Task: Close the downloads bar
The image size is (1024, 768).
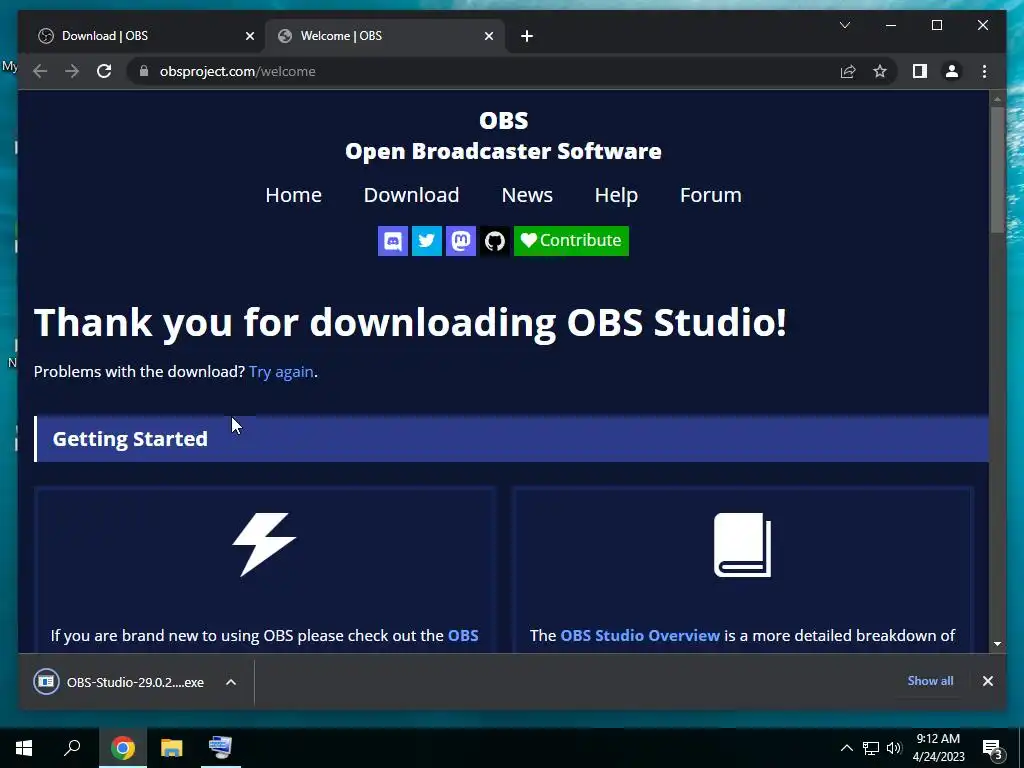Action: pyautogui.click(x=987, y=681)
